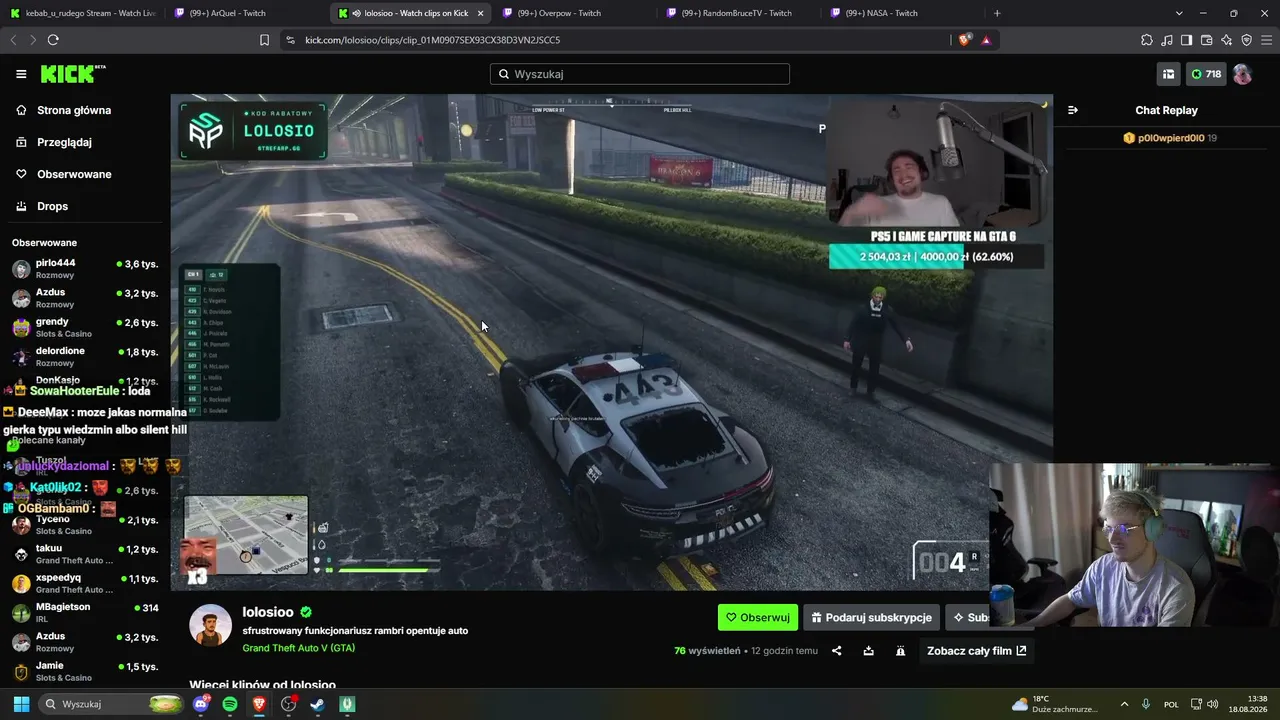Open recommended channel MBagietson
This screenshot has height=720, width=1280.
pyautogui.click(x=85, y=613)
